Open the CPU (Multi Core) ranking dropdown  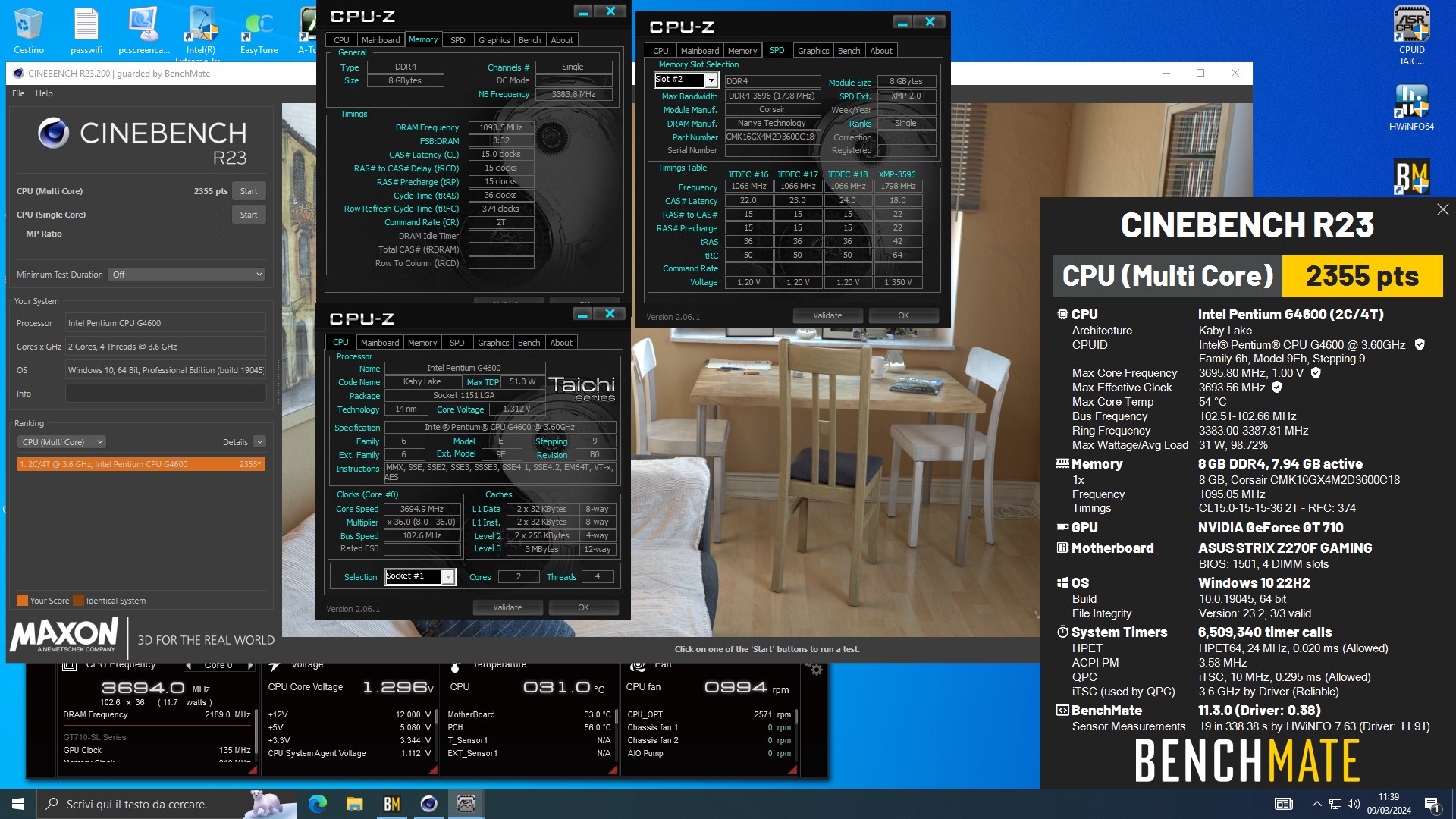pyautogui.click(x=61, y=442)
